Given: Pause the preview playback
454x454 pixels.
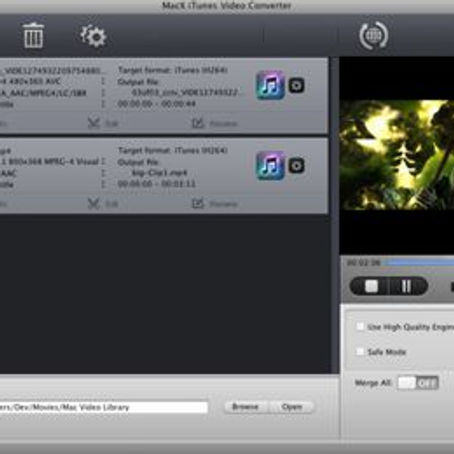Looking at the screenshot, I should (x=406, y=286).
